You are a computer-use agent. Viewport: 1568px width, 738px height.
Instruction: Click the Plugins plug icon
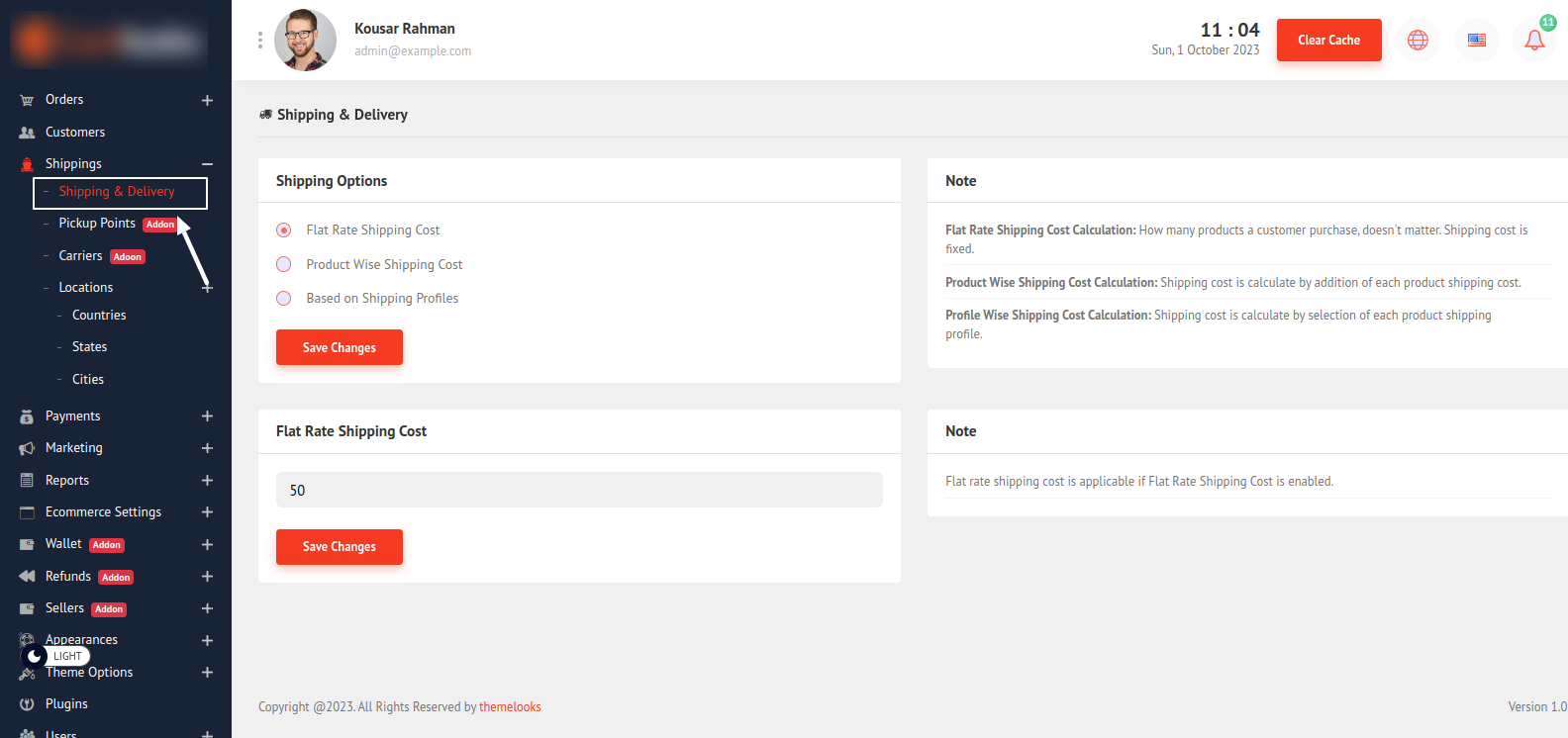coord(27,704)
